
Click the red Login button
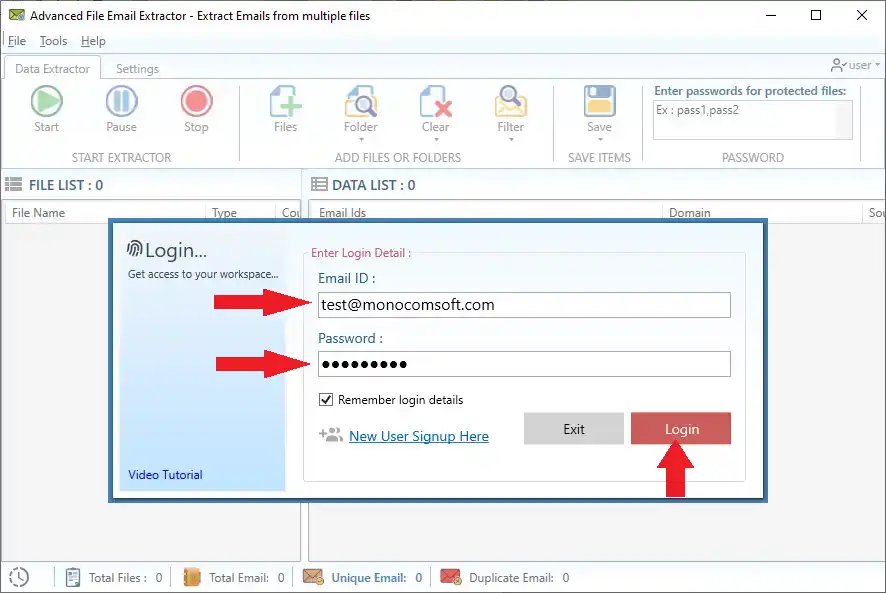pyautogui.click(x=681, y=428)
